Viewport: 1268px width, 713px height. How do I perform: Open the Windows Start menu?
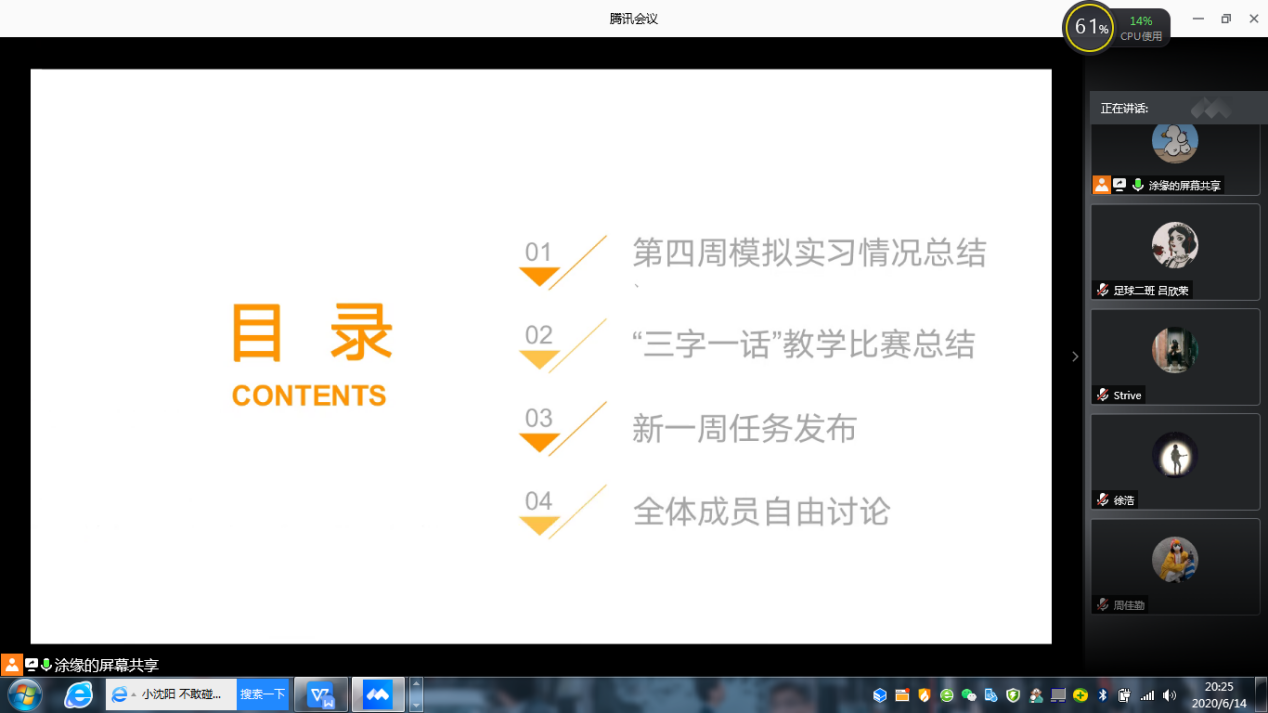(24, 695)
